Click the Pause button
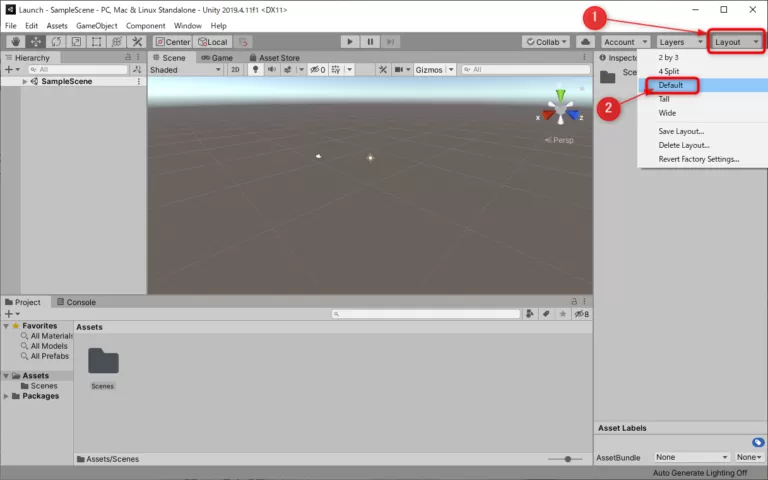The image size is (768, 480). tap(370, 42)
